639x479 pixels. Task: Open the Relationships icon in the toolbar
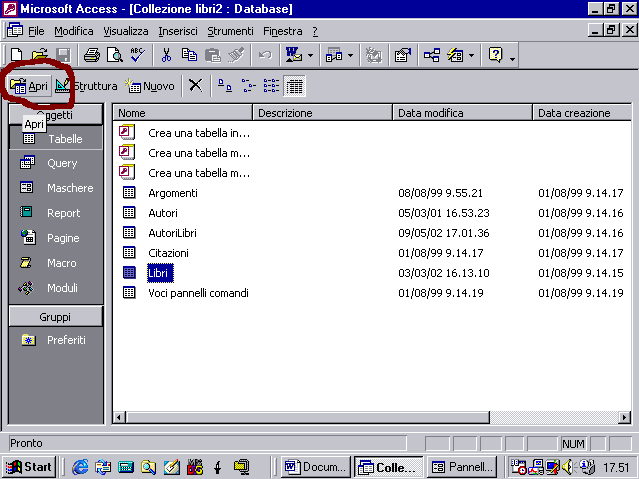(x=432, y=55)
